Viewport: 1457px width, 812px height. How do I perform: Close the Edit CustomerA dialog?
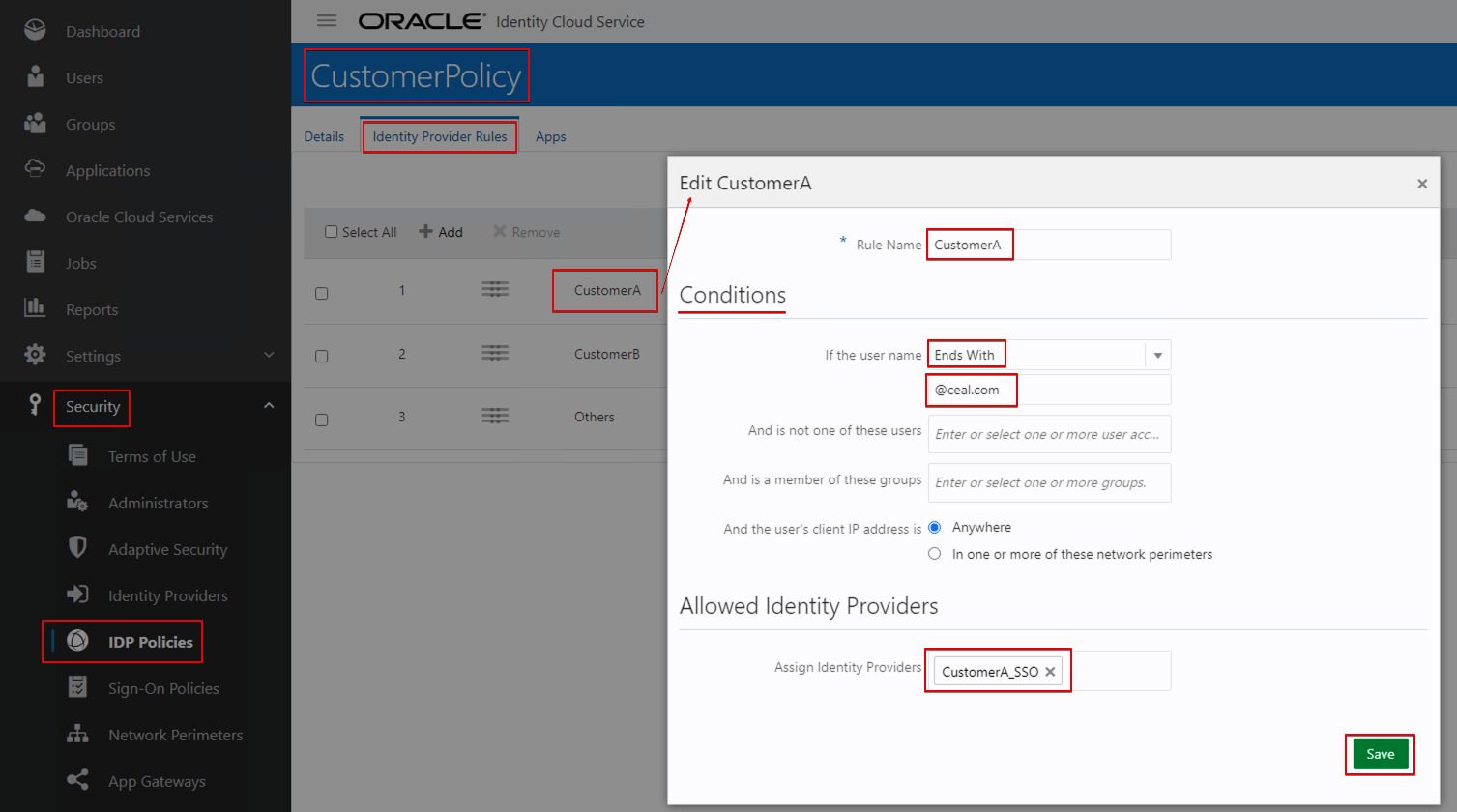pos(1422,184)
